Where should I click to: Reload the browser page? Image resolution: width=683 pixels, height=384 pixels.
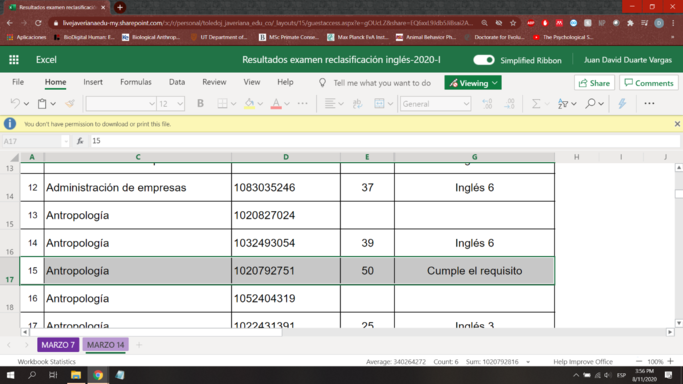[x=38, y=23]
